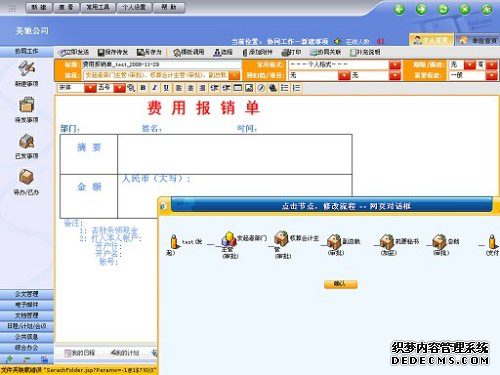Click the green refresh icon at top
Image resolution: width=500 pixels, height=375 pixels.
[443, 9]
